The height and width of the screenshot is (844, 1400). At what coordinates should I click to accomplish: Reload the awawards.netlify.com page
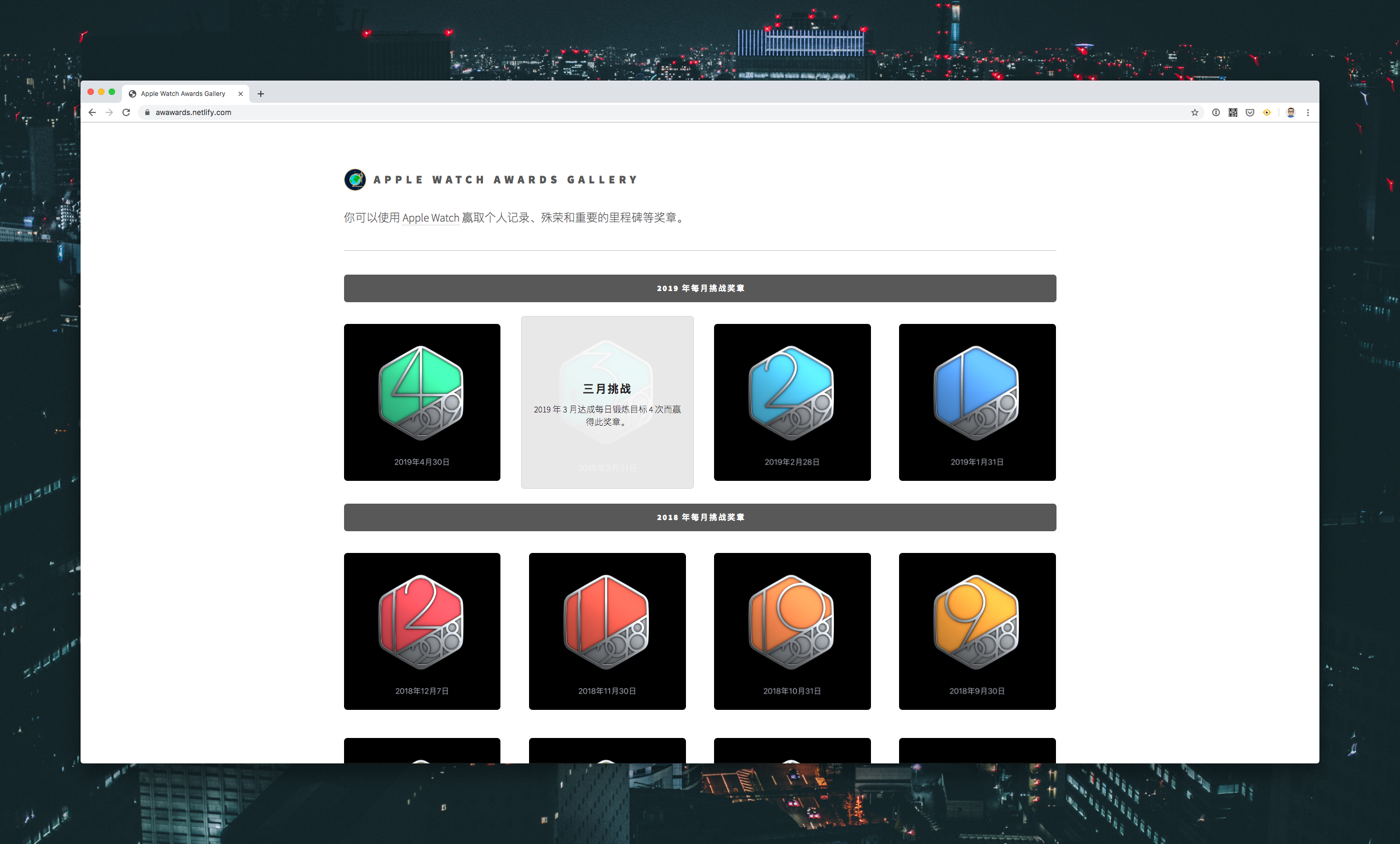126,112
